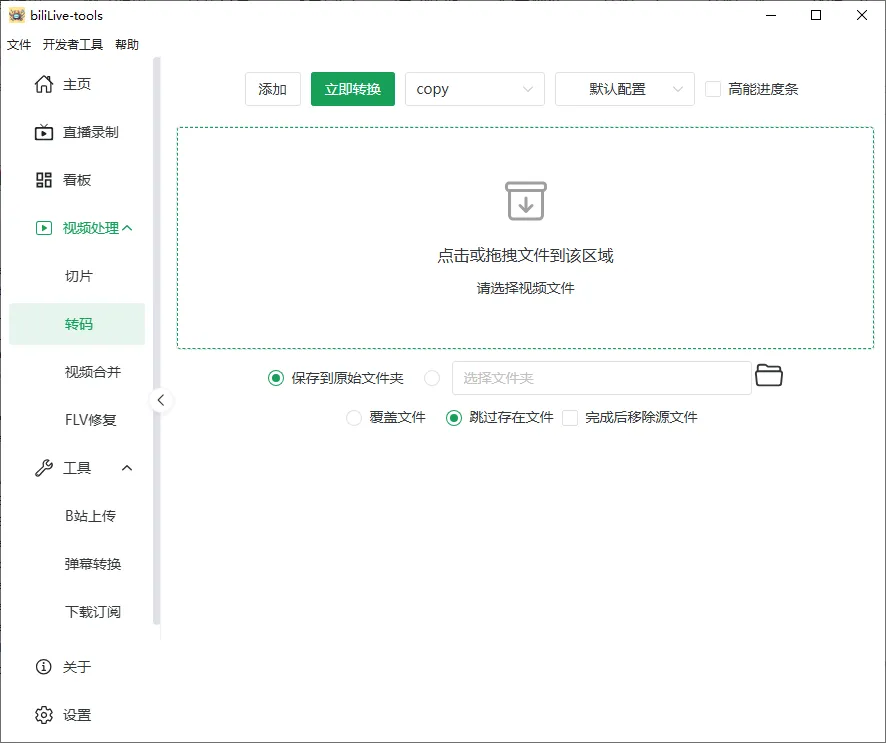Open the copy preset dropdown
This screenshot has height=743, width=886.
coord(474,89)
